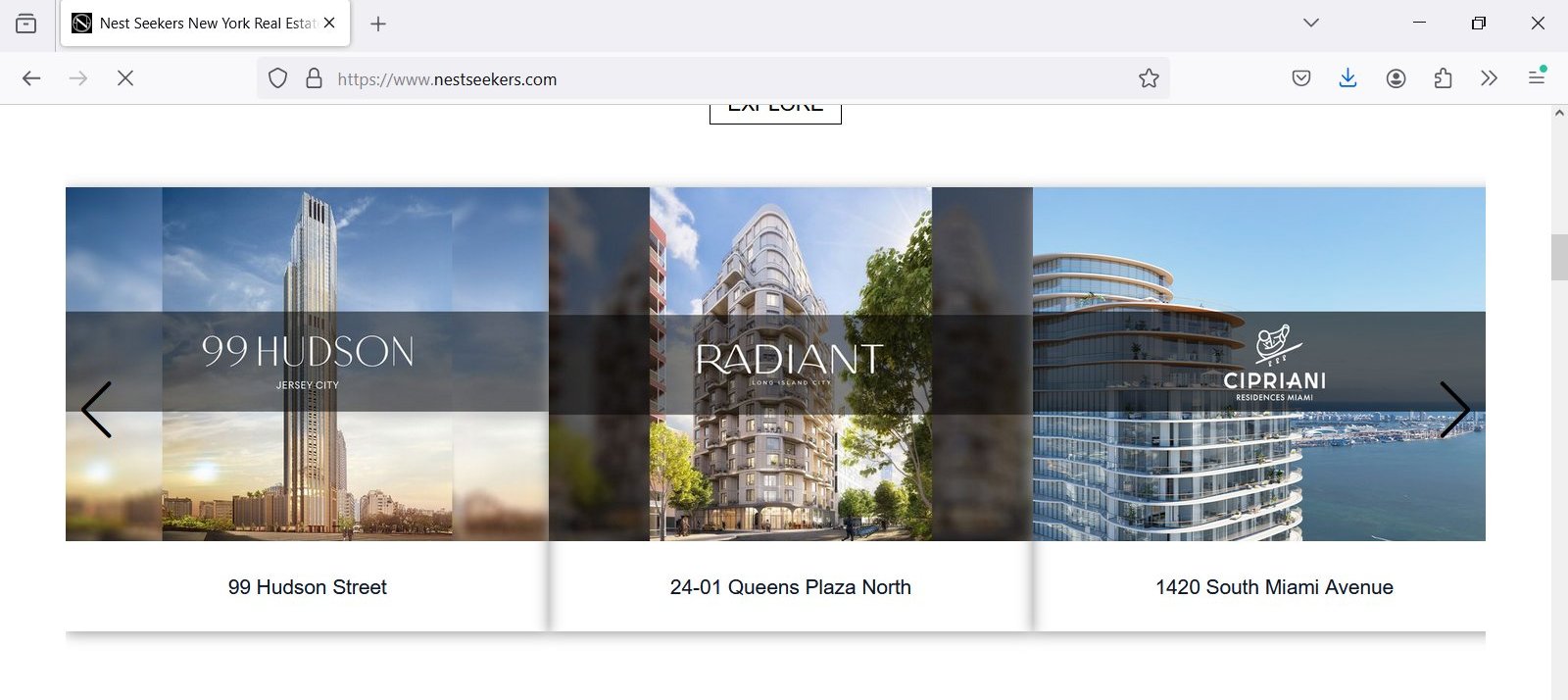1568x700 pixels.
Task: Click the scrollbar up arrow
Action: 1559,113
